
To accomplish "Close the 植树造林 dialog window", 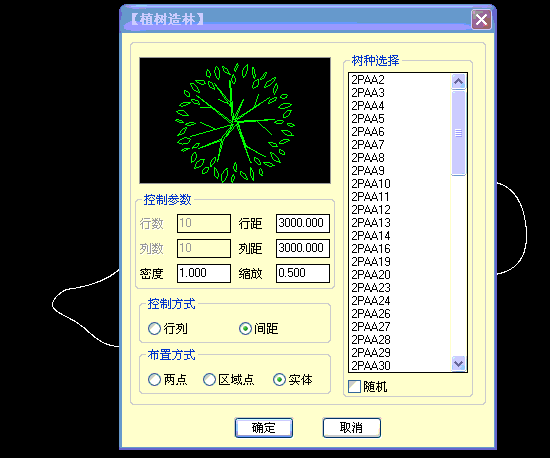I will pos(481,19).
